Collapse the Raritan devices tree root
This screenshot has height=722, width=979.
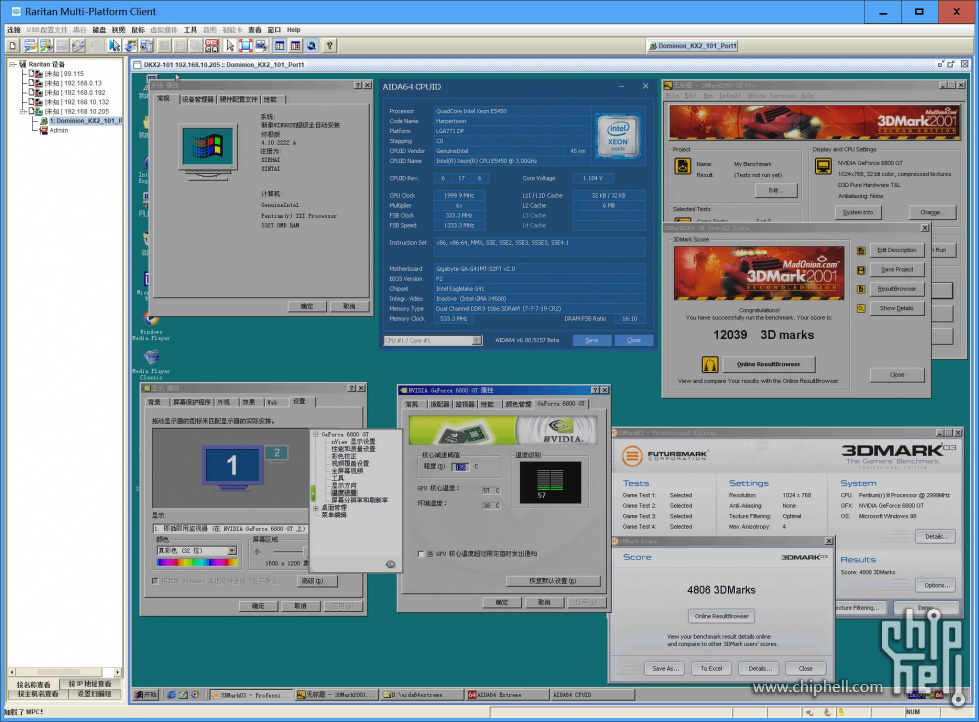12,64
